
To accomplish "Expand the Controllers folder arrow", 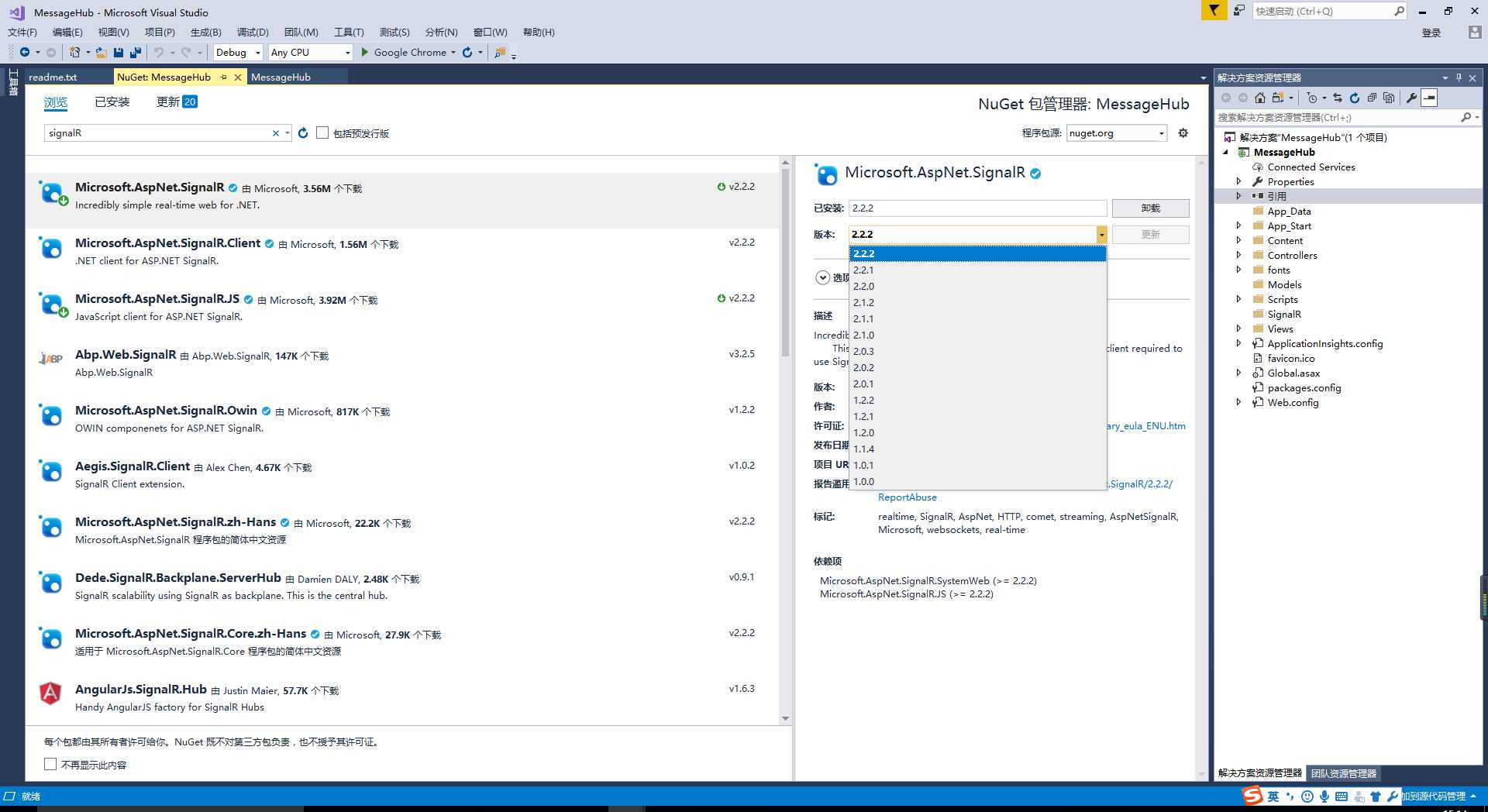I will [1238, 255].
